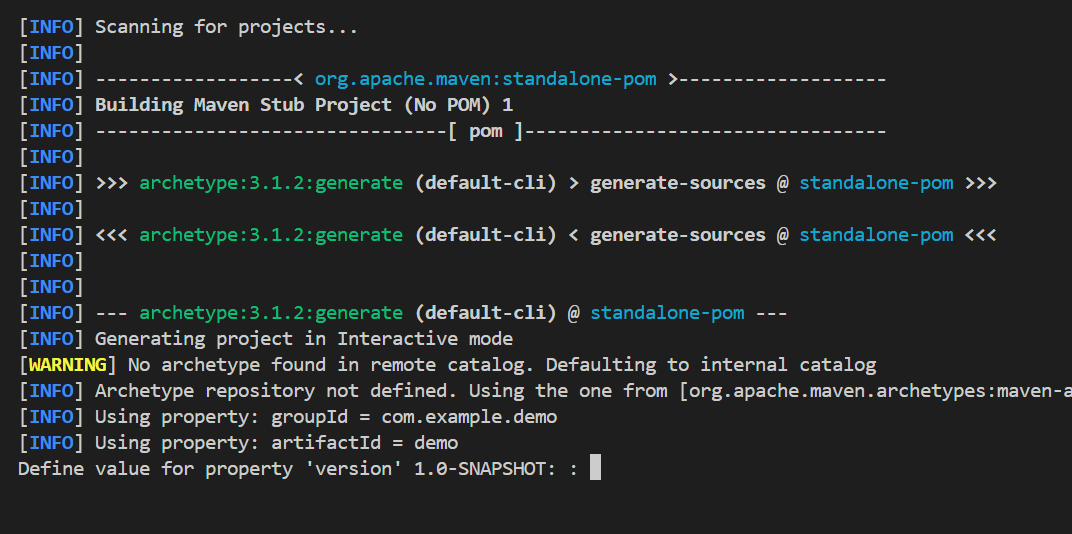Viewport: 1072px width, 534px height.
Task: Click 'Generating project in Interactive mode' text
Action: [x=303, y=339]
